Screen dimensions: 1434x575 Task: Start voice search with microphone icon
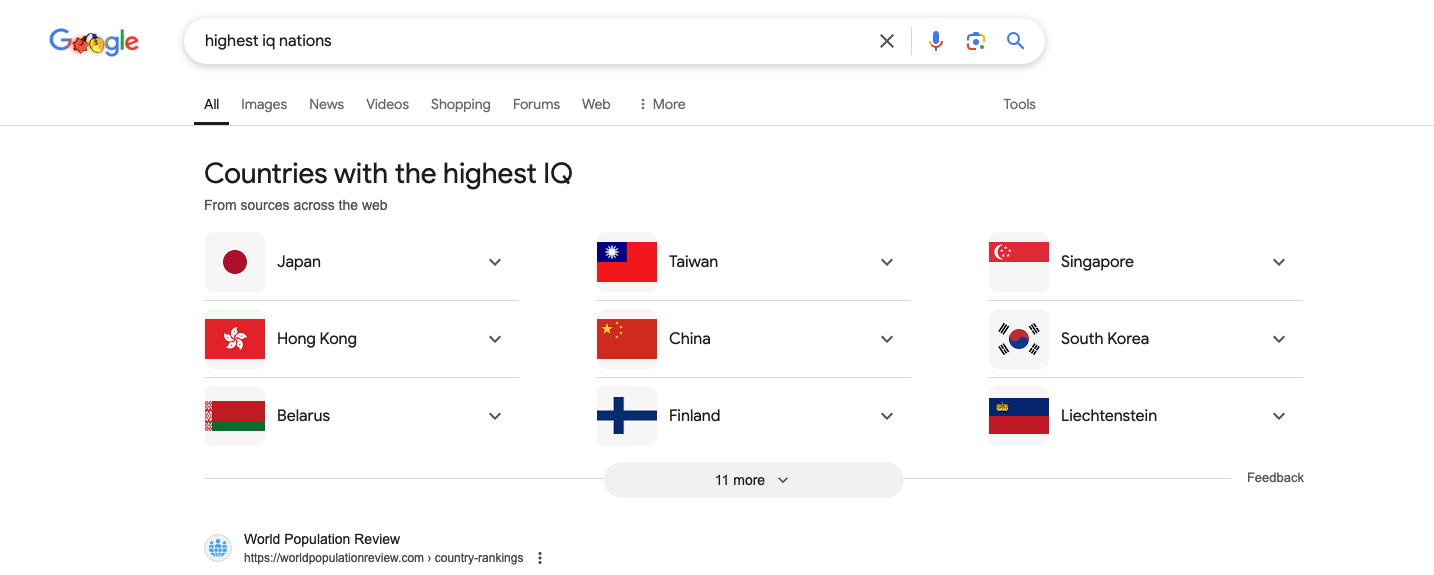pos(936,41)
